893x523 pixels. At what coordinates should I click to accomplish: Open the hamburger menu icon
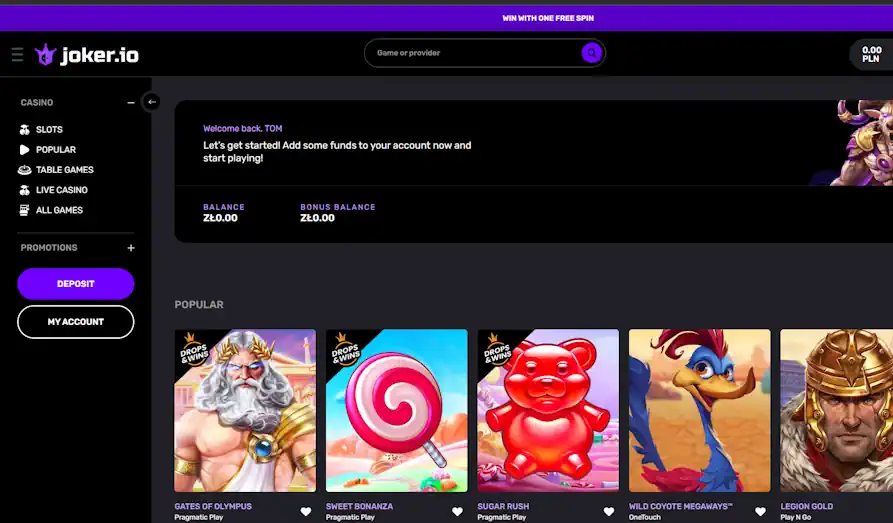click(x=17, y=54)
